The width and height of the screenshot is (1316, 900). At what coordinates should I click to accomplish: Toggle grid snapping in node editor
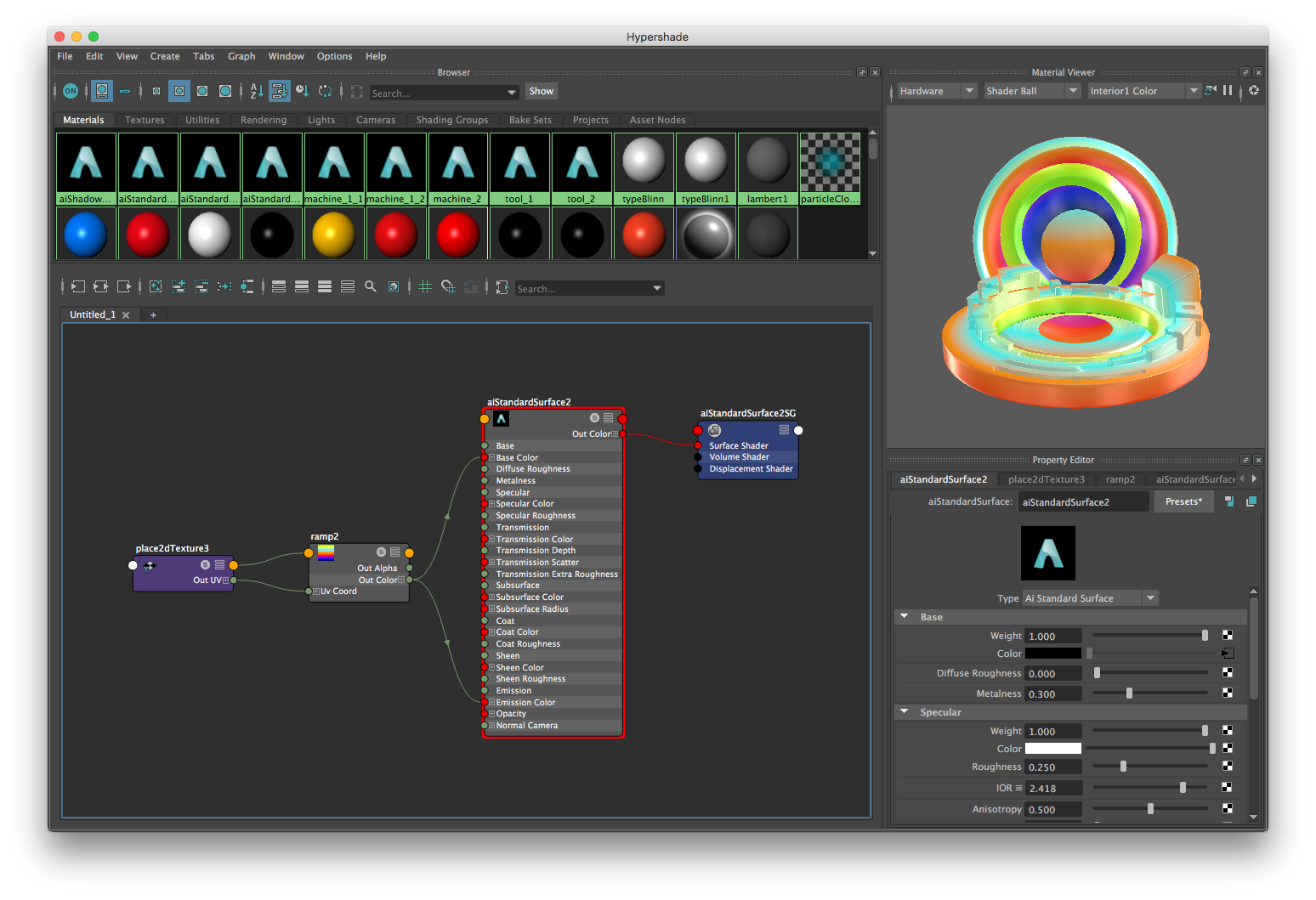tap(448, 287)
